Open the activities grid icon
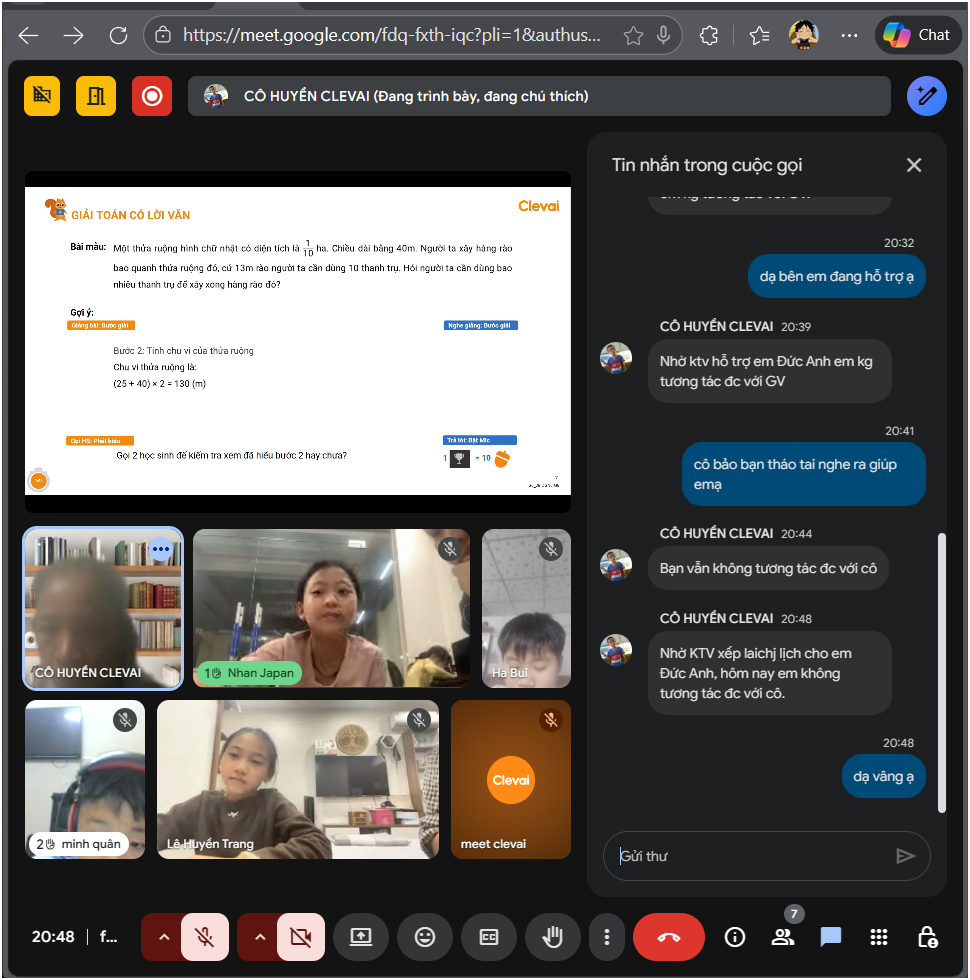The height and width of the screenshot is (980, 970). [x=879, y=937]
